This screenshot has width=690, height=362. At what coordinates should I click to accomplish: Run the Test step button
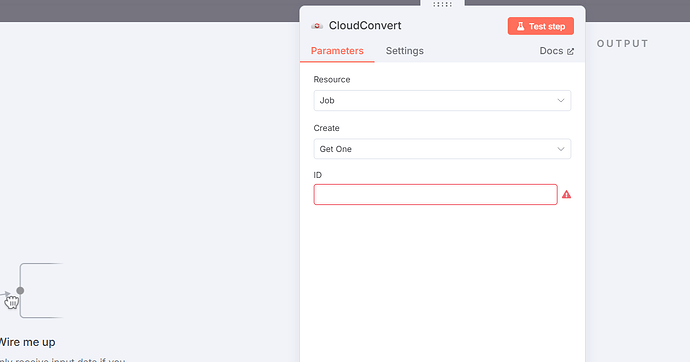point(540,26)
